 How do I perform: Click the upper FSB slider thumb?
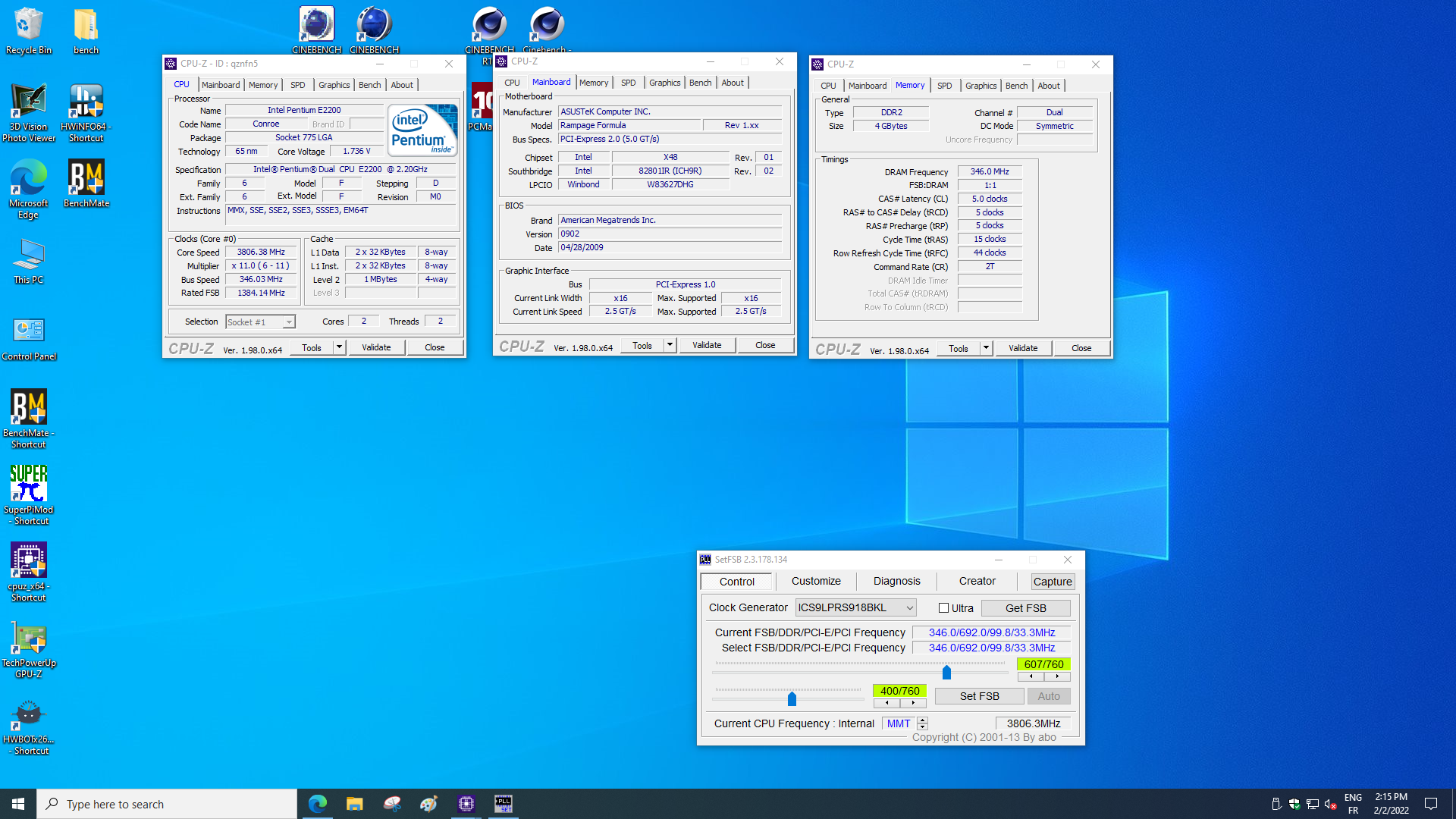click(x=946, y=672)
